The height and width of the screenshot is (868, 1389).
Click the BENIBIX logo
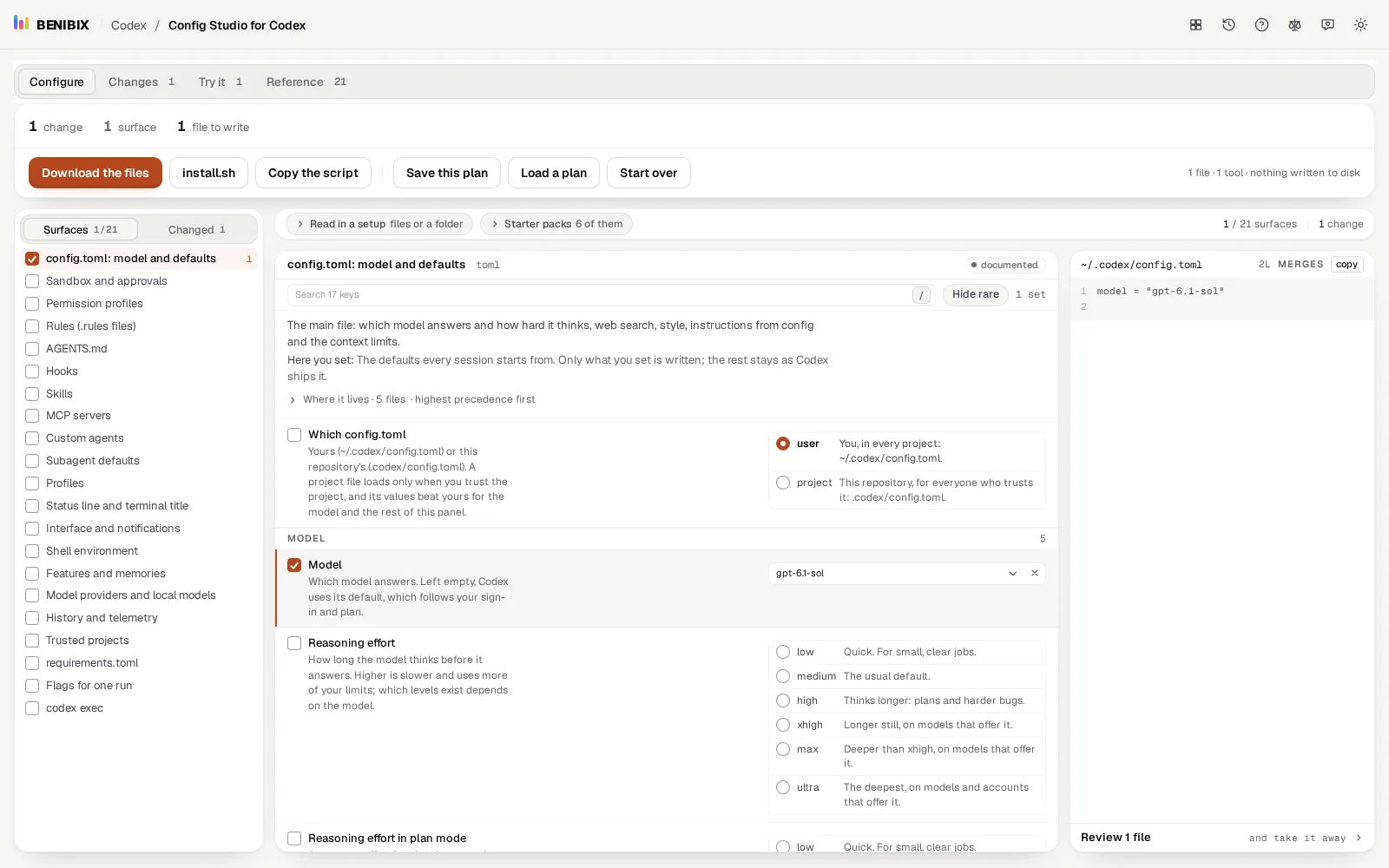click(51, 24)
